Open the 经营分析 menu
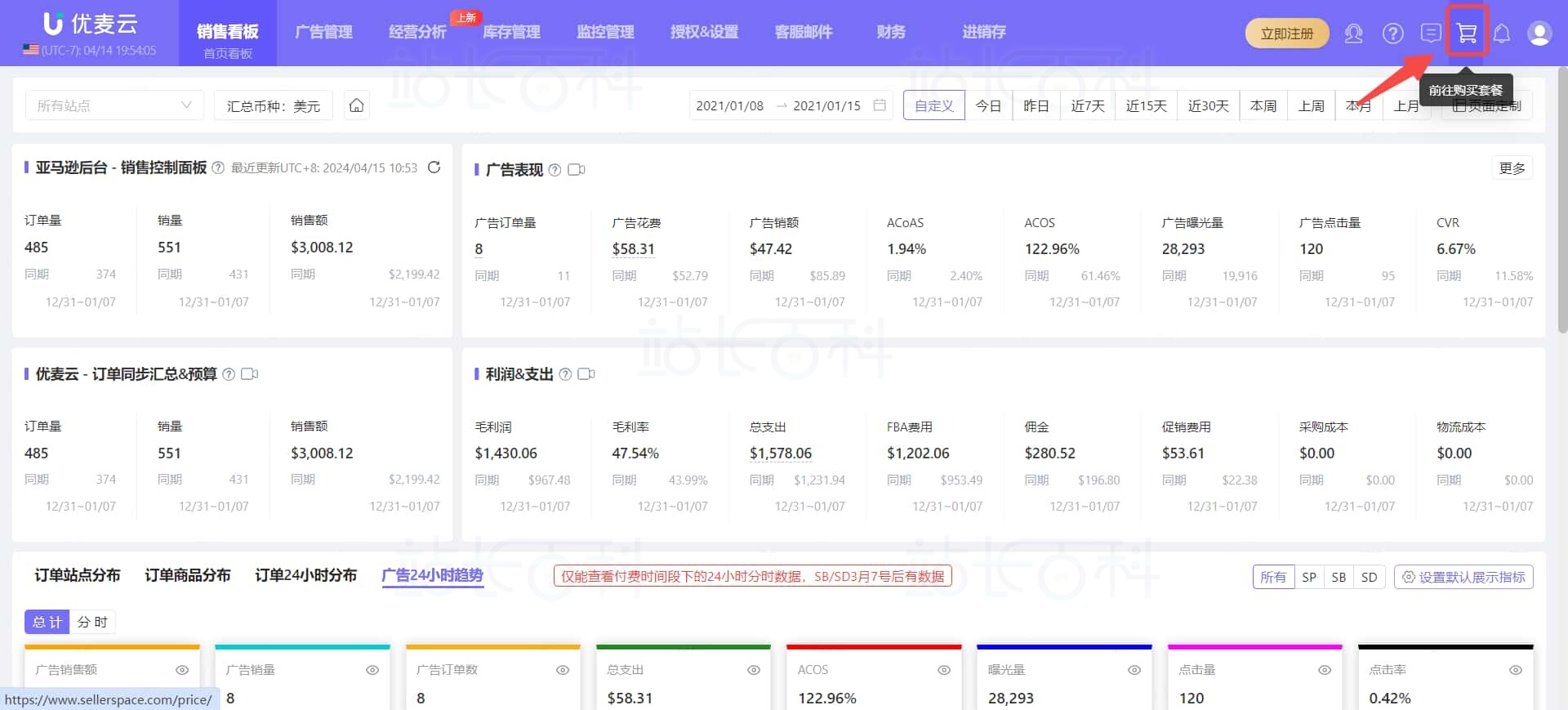The width and height of the screenshot is (1568, 710). pos(417,33)
